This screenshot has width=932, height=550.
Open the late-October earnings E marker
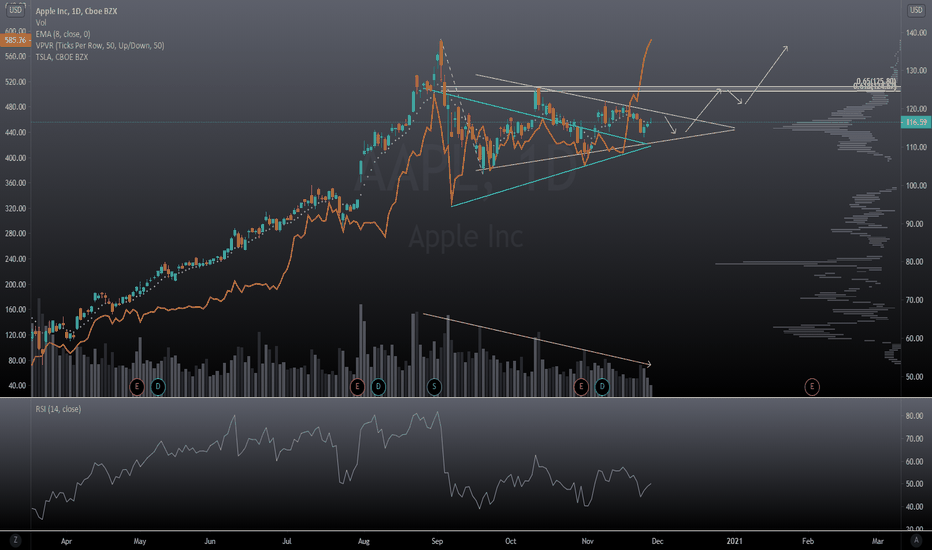click(581, 386)
